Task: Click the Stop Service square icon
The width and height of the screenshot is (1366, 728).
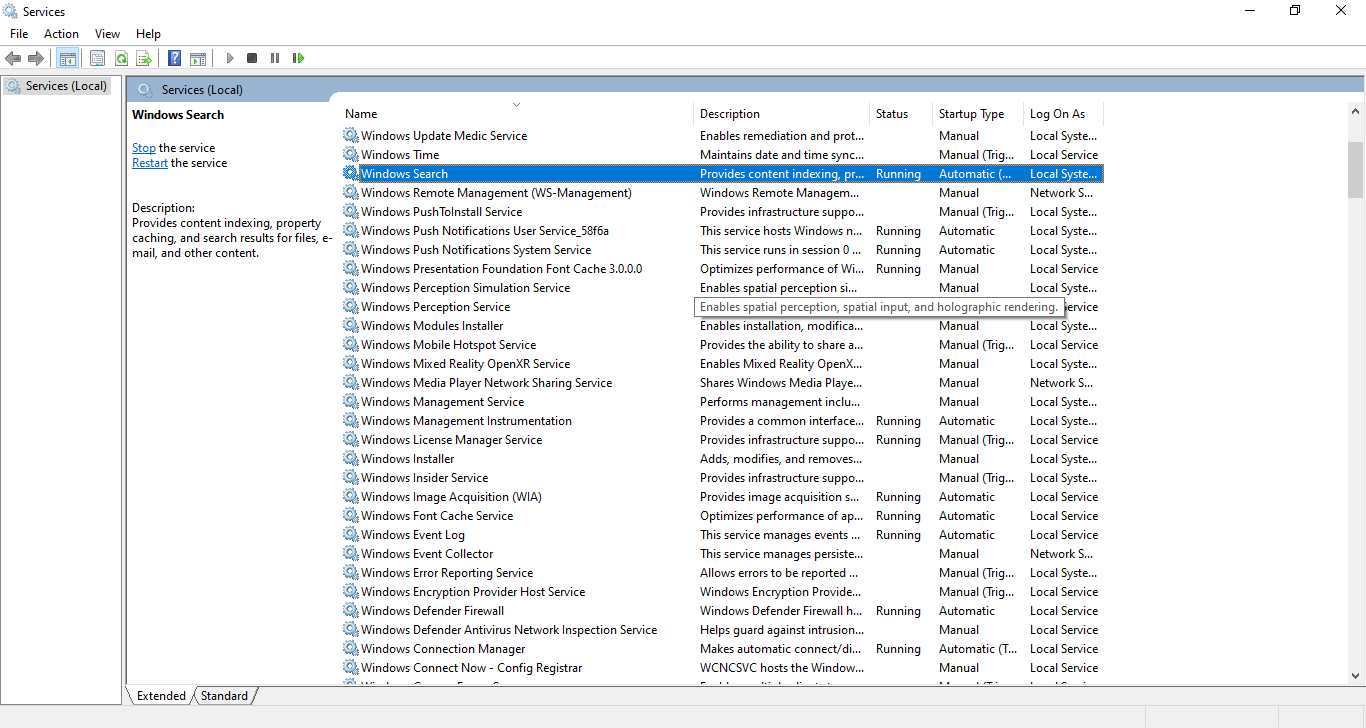Action: [252, 58]
